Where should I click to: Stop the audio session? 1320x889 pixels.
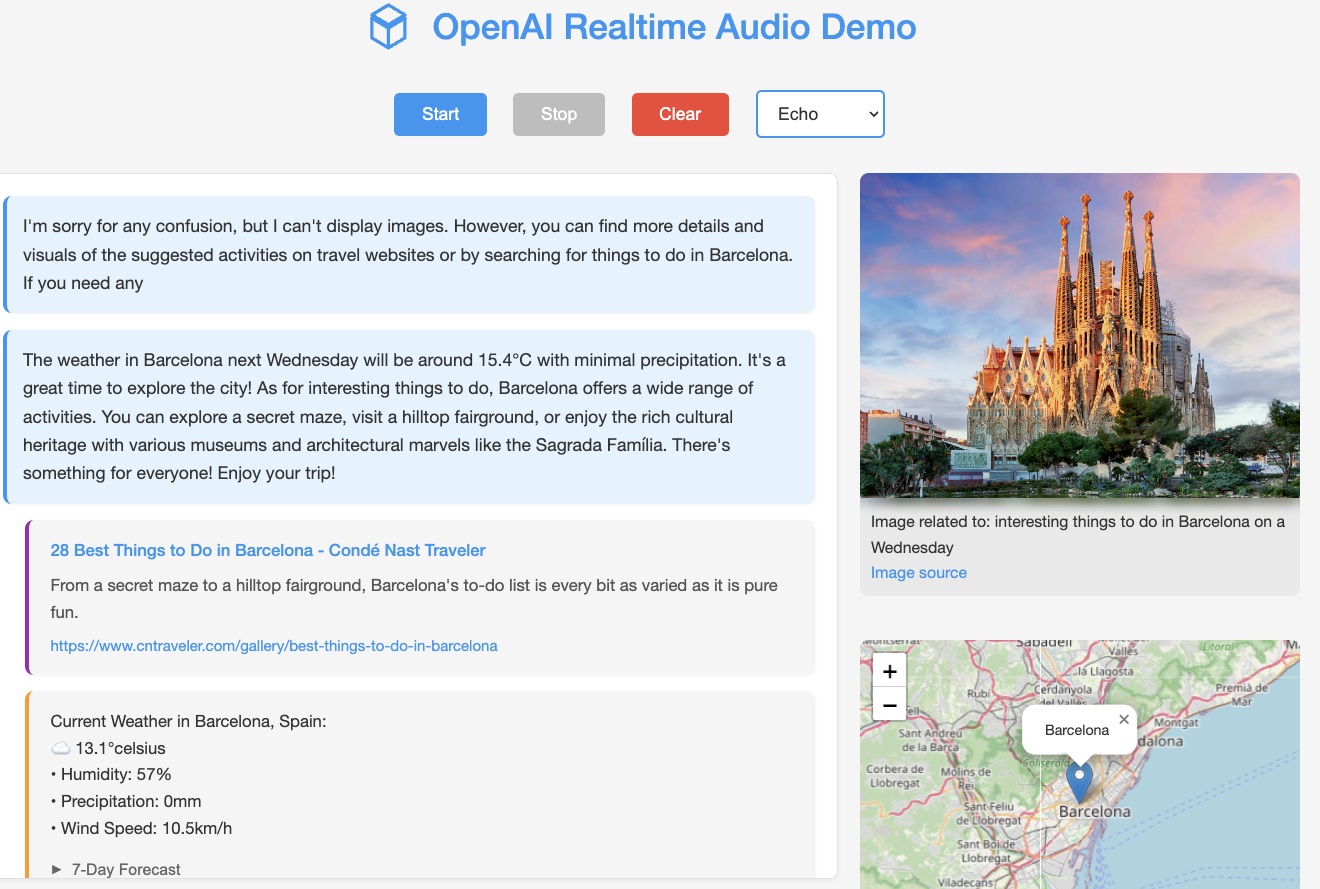click(558, 114)
